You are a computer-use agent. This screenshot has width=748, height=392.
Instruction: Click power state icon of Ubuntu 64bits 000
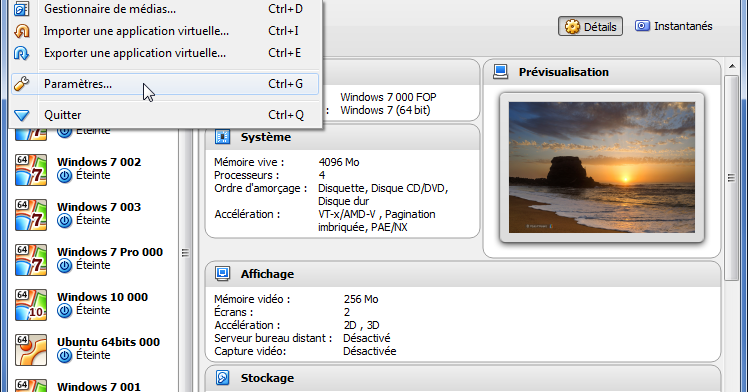(x=64, y=356)
